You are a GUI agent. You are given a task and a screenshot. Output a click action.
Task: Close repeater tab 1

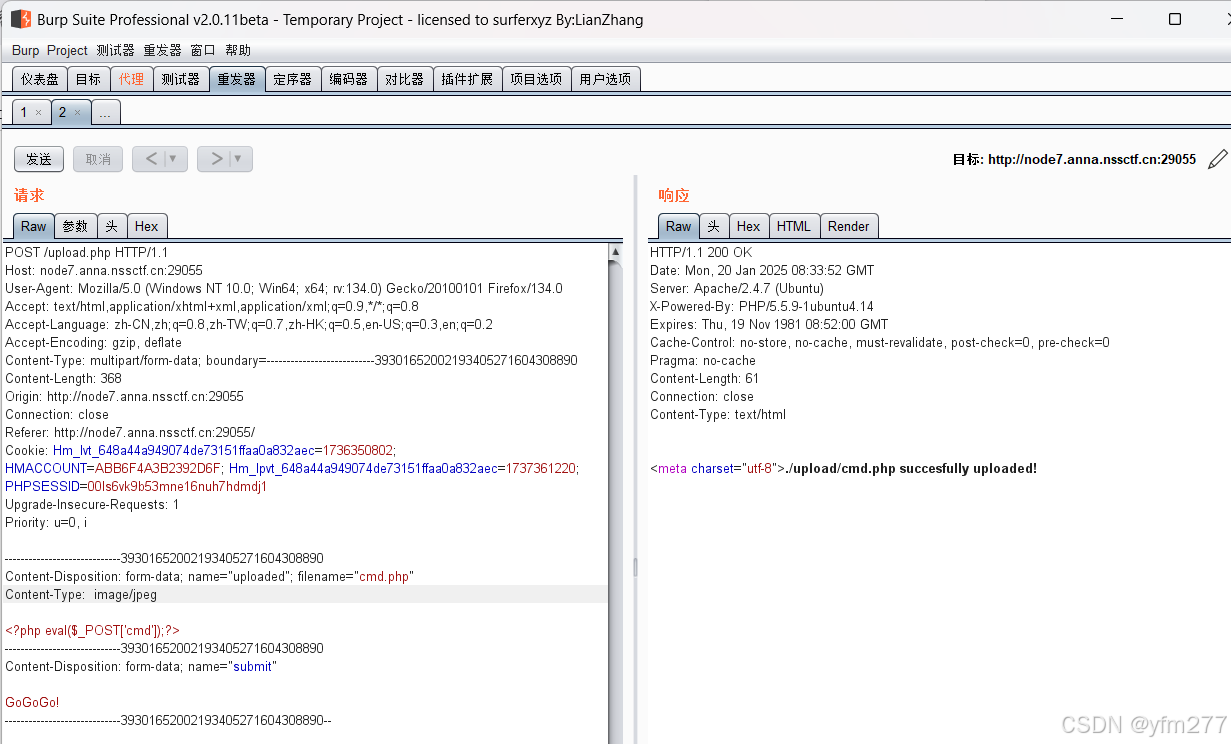(x=38, y=113)
